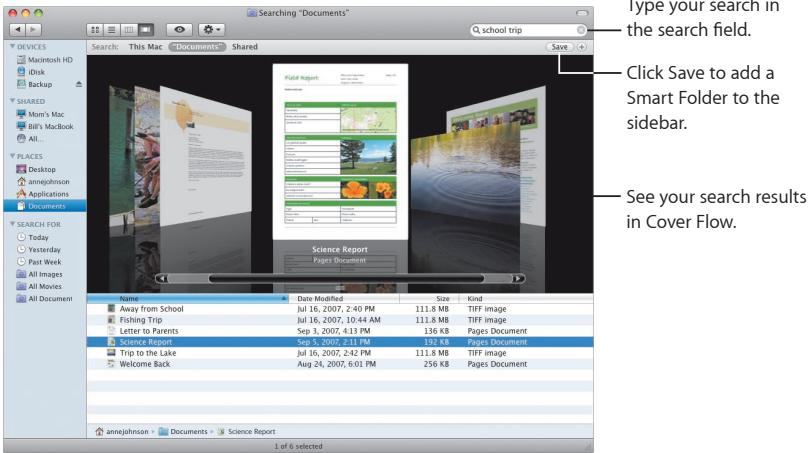Click the Cover Flow scrubber bar
The image size is (809, 453).
pyautogui.click(x=346, y=279)
